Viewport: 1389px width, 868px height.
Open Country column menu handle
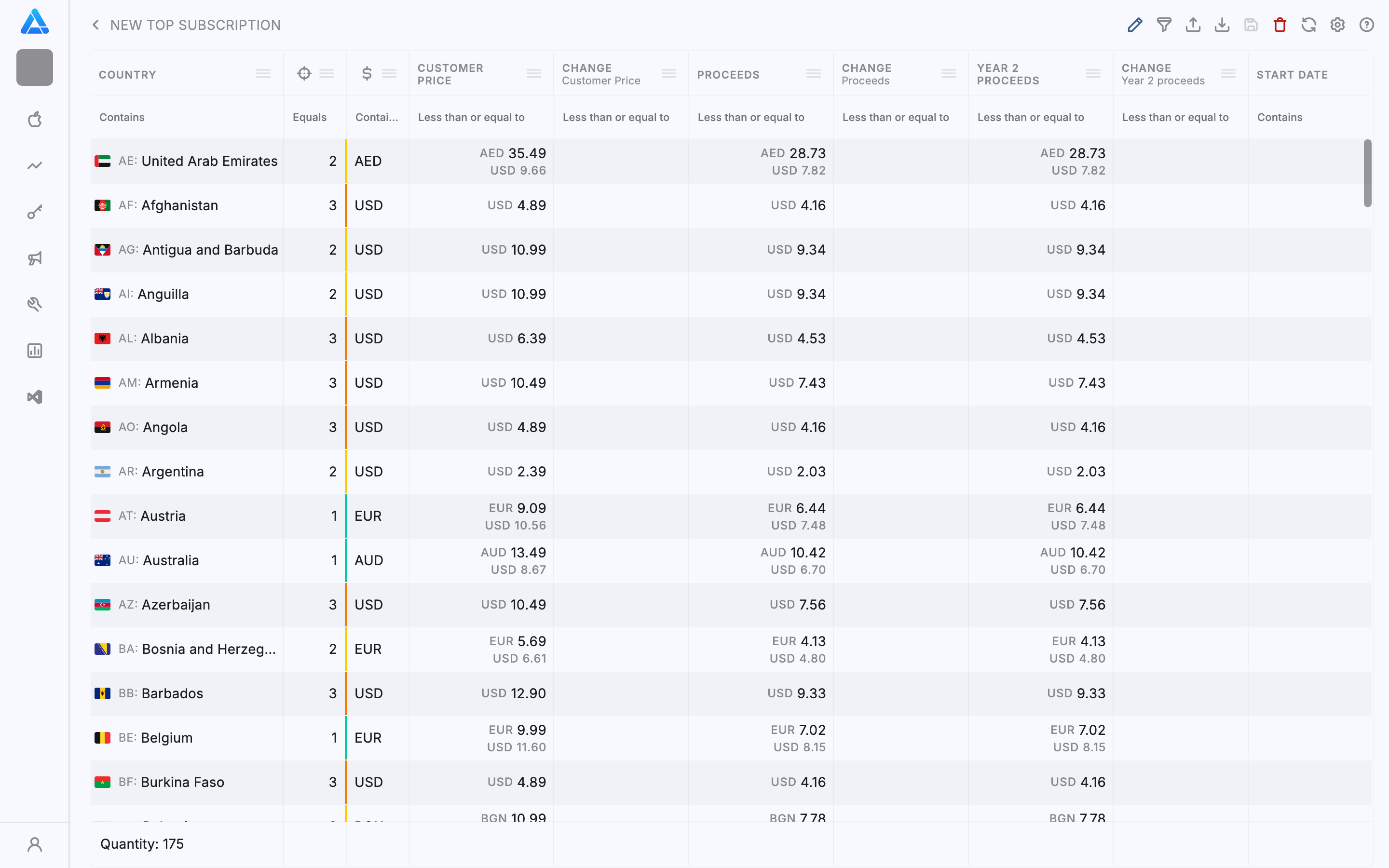pos(263,73)
